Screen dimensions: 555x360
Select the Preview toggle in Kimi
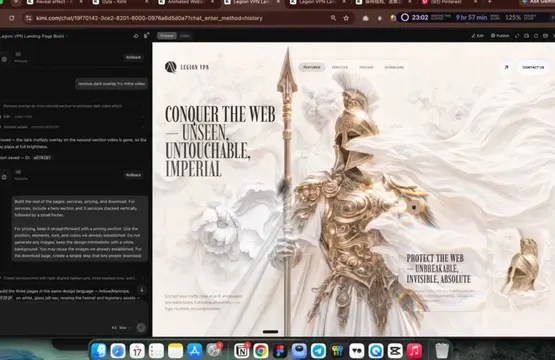(x=167, y=36)
